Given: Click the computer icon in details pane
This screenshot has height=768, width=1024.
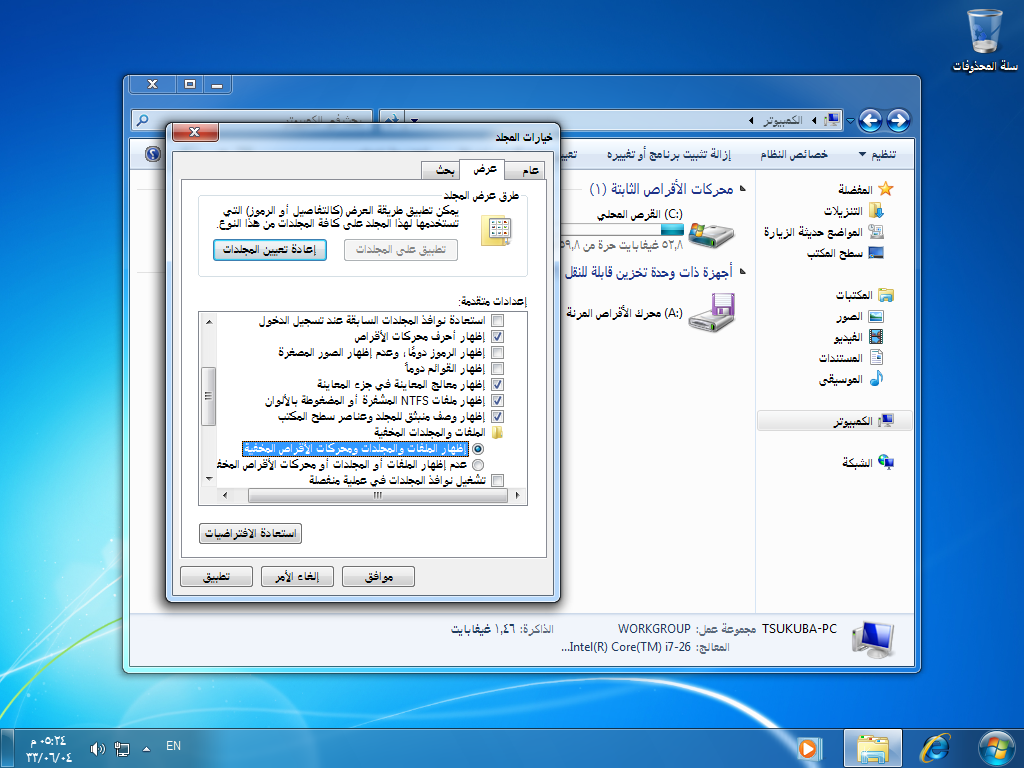Looking at the screenshot, I should (873, 639).
